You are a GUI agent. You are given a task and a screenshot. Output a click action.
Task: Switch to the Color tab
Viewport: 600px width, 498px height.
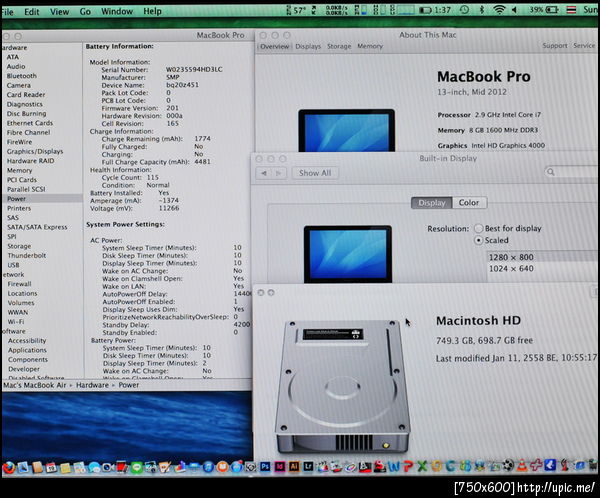click(469, 202)
